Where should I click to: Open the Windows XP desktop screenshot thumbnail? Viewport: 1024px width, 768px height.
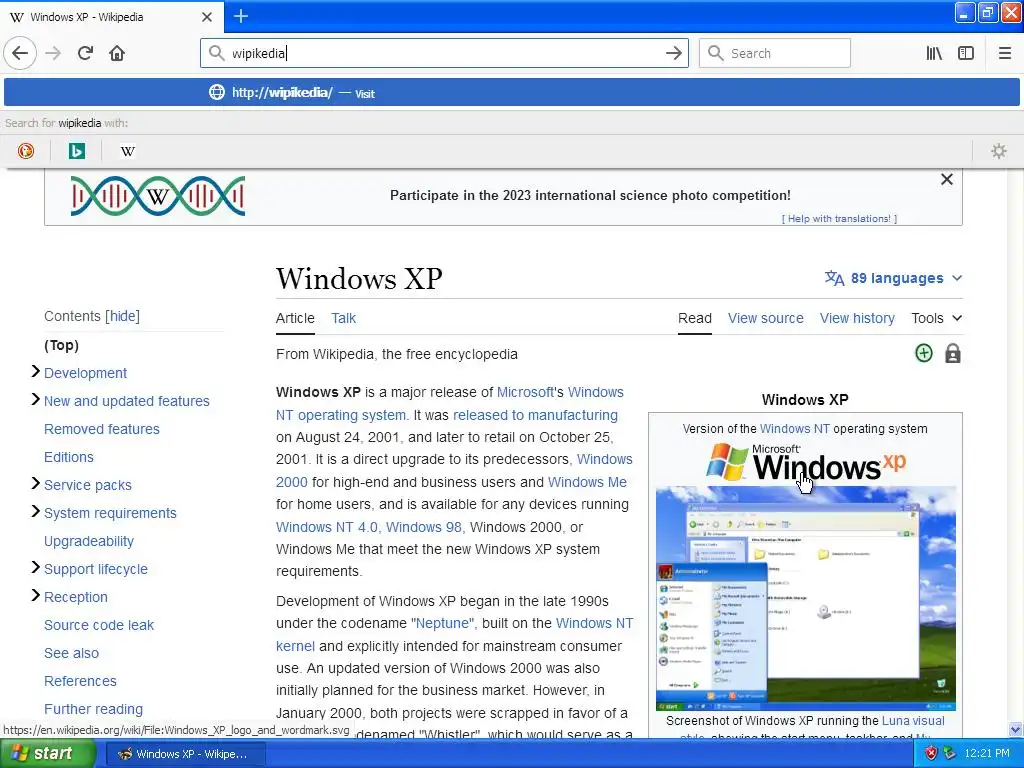pyautogui.click(x=806, y=598)
